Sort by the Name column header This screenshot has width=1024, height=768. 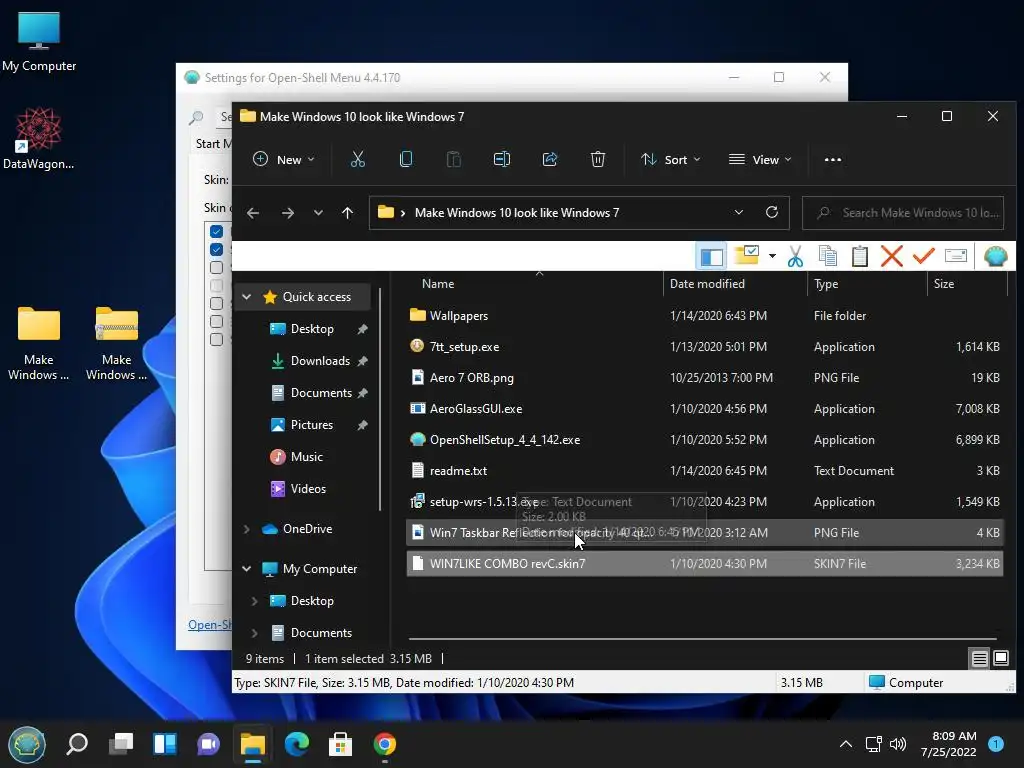pos(438,284)
